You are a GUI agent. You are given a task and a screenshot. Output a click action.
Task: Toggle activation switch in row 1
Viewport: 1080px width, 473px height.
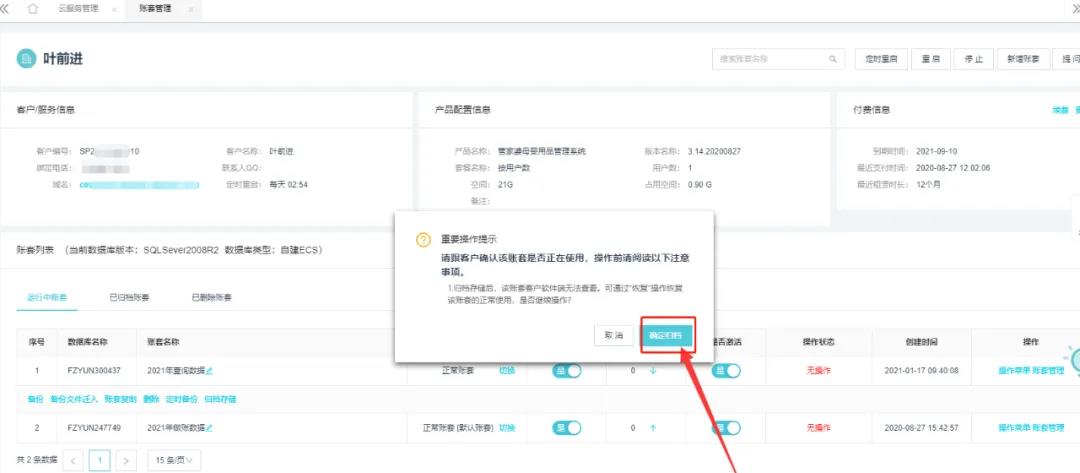(x=726, y=371)
